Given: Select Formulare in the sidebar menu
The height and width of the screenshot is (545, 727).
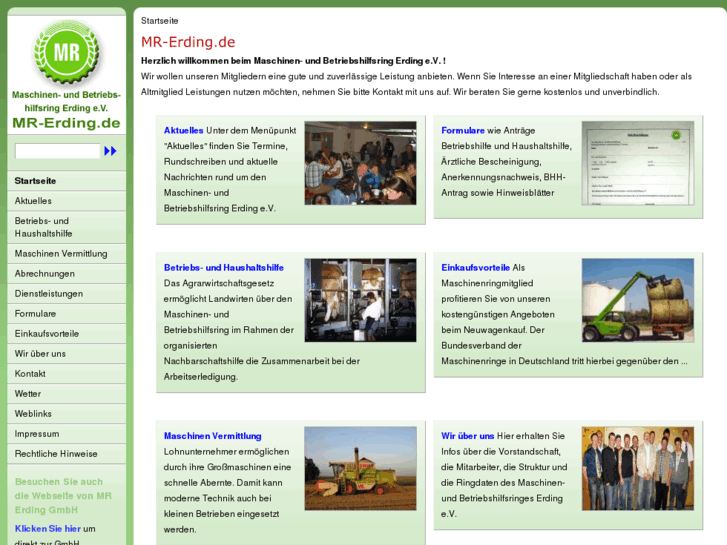Looking at the screenshot, I should [x=67, y=314].
